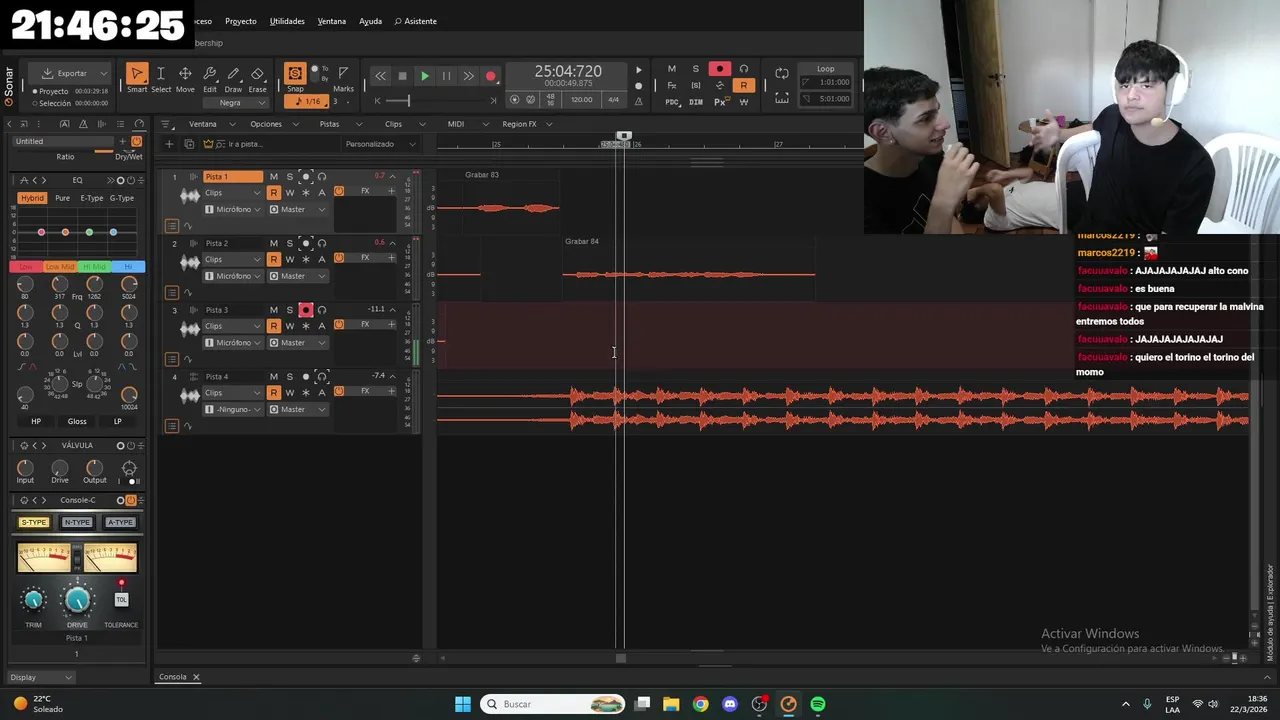1280x720 pixels.
Task: Select the Erase tool
Action: (257, 79)
